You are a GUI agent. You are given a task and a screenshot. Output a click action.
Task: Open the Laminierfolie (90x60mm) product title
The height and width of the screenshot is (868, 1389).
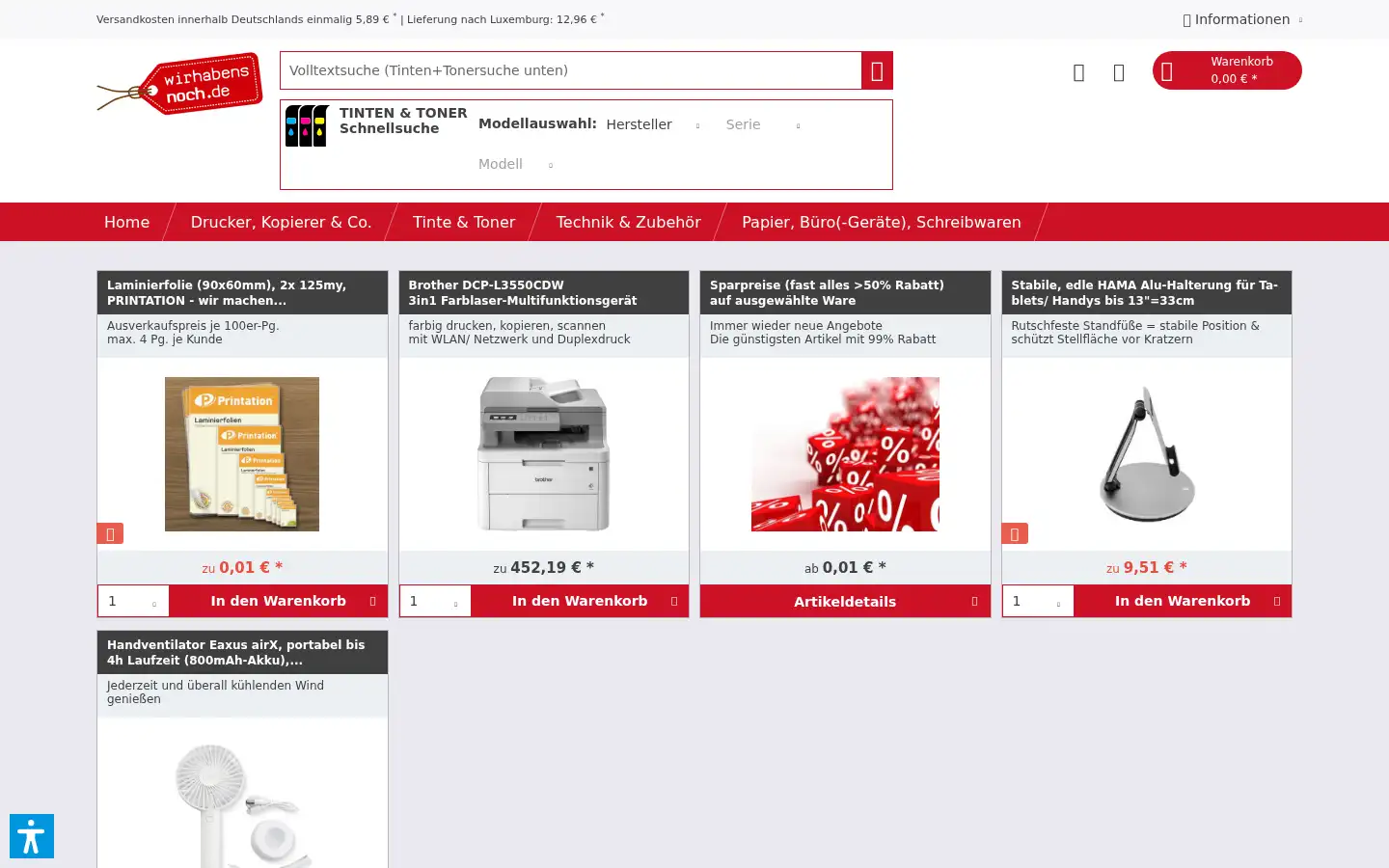tap(227, 292)
